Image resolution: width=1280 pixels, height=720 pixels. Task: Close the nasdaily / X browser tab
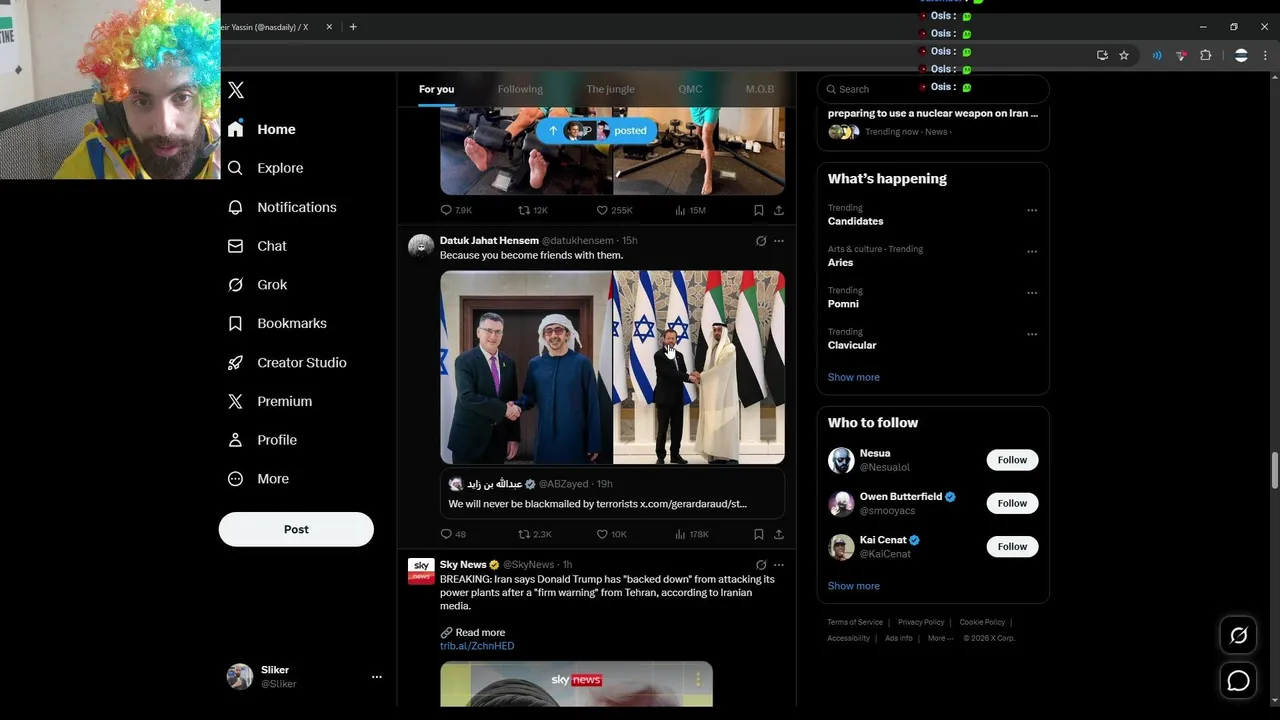pyautogui.click(x=329, y=27)
